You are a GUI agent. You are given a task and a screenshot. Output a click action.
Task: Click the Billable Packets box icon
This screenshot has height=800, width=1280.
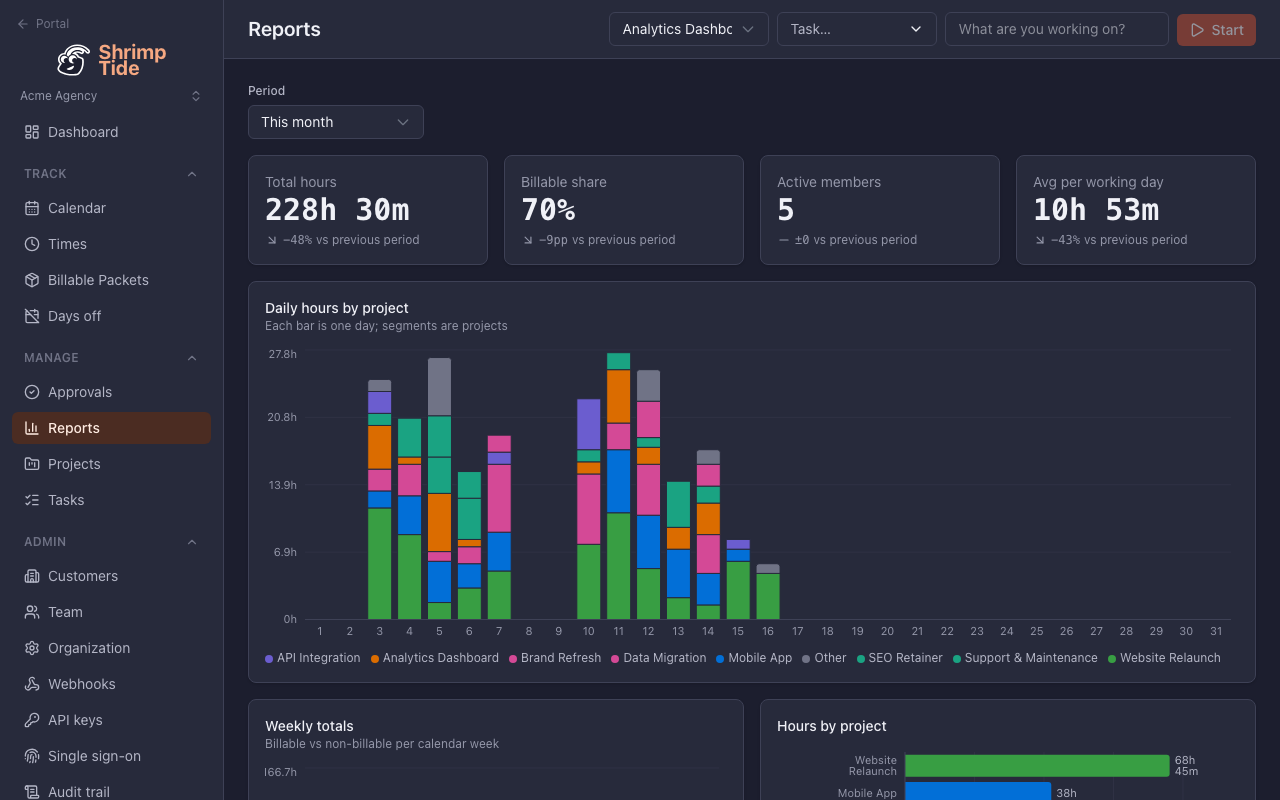tap(32, 280)
